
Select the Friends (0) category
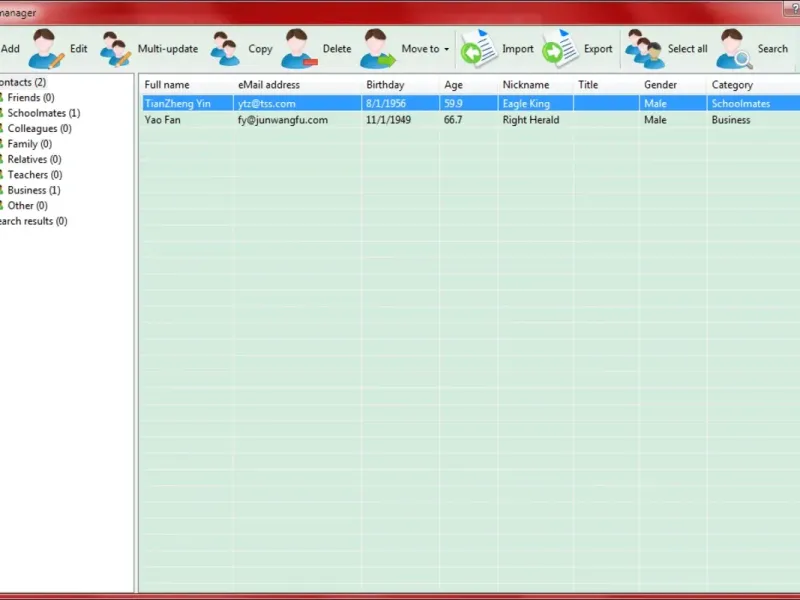pos(31,97)
